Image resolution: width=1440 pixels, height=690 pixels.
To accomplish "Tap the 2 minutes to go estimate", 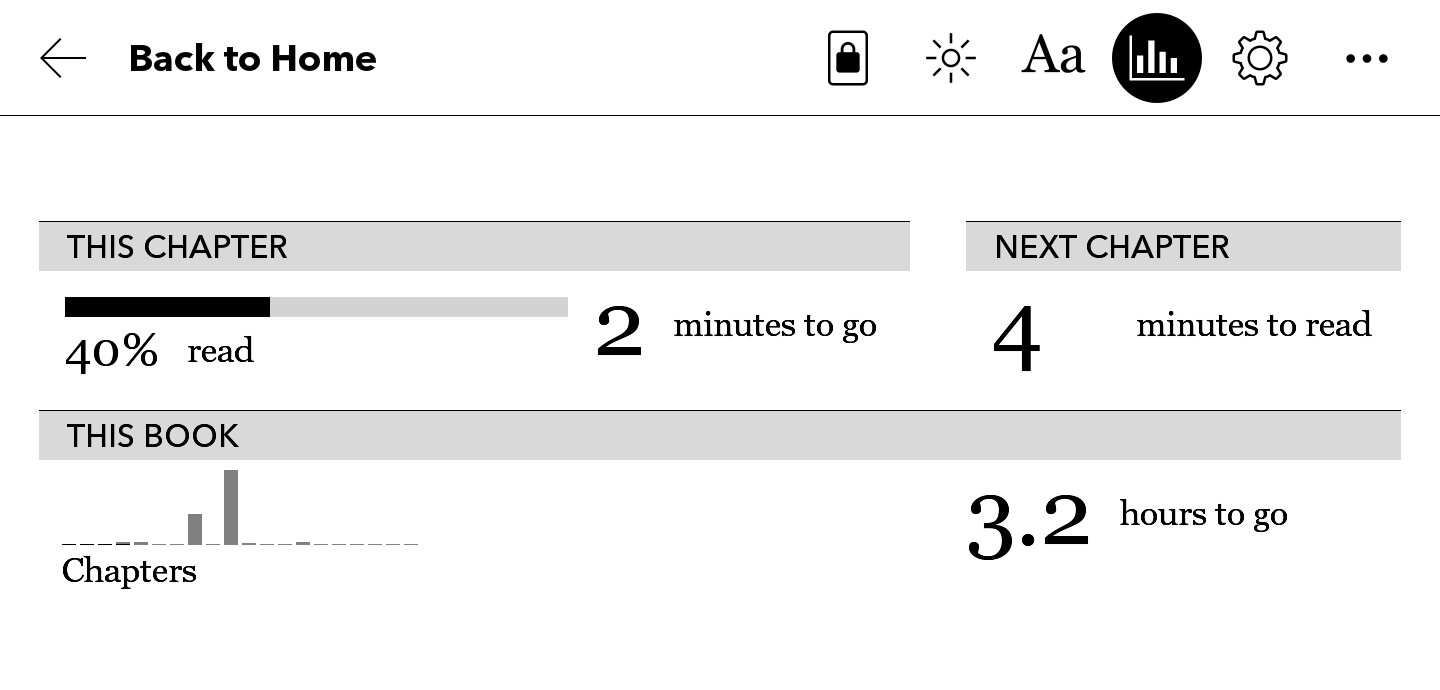I will pyautogui.click(x=736, y=328).
